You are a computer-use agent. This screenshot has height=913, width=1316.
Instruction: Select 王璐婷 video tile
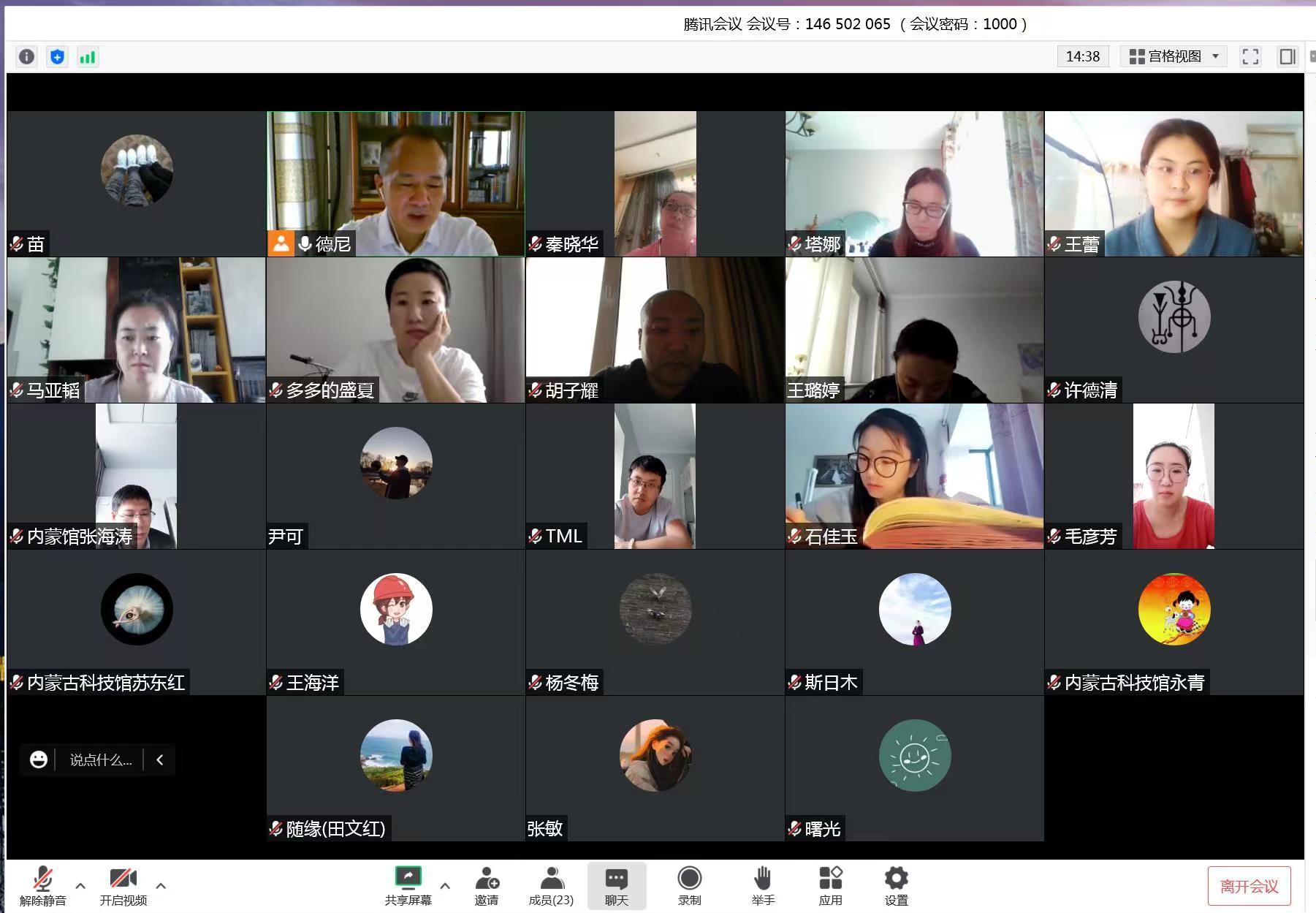[914, 330]
